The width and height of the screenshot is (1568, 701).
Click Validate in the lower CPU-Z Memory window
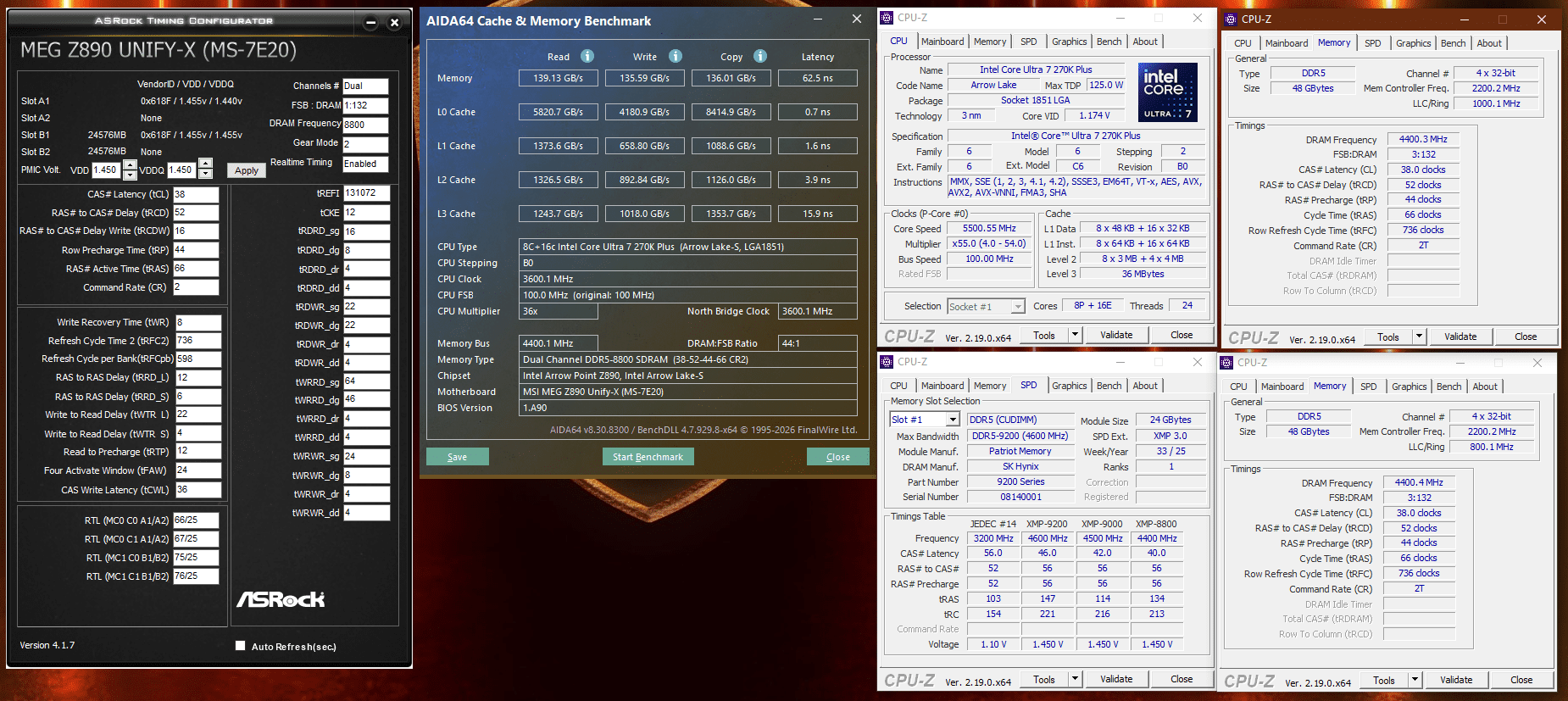coord(1456,680)
